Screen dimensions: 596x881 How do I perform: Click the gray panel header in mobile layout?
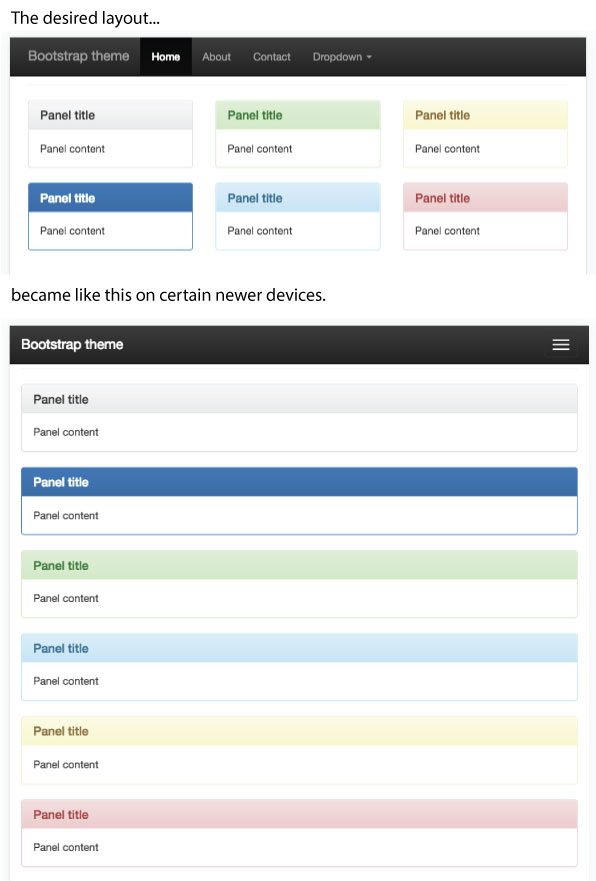[299, 399]
